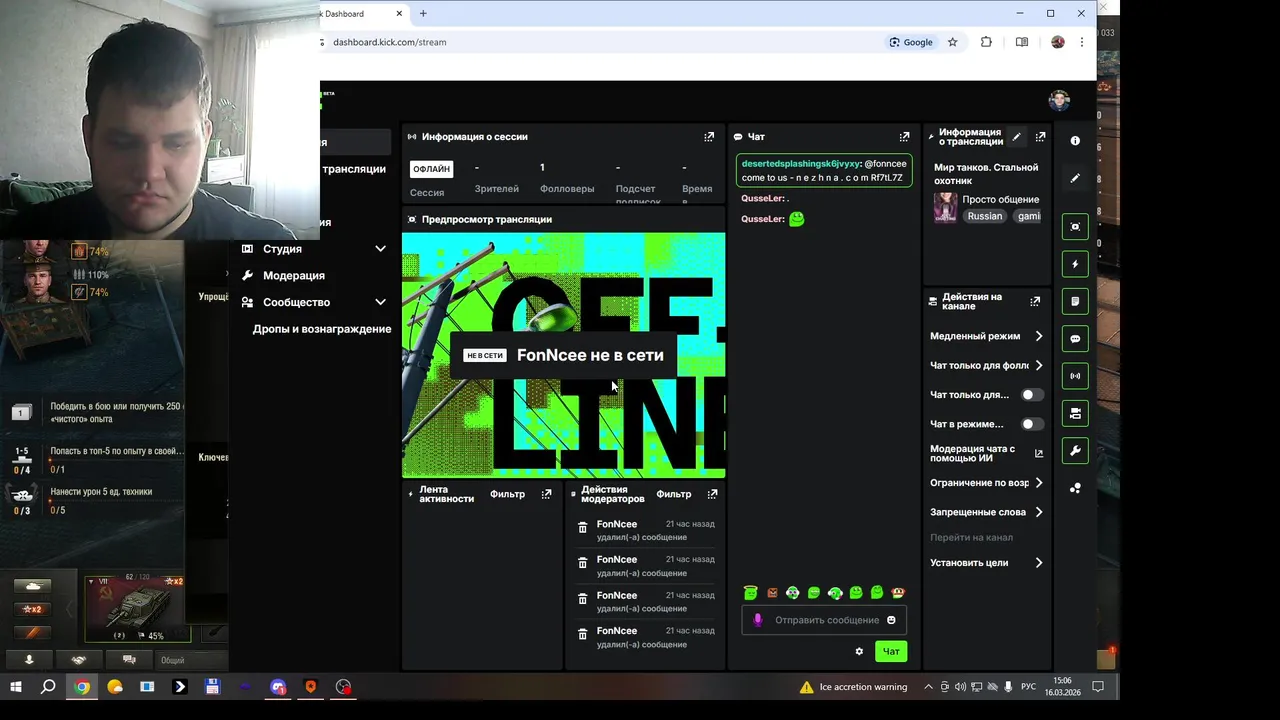
Task: Click trash icon of first FonNcee moderation entry
Action: [x=583, y=527]
